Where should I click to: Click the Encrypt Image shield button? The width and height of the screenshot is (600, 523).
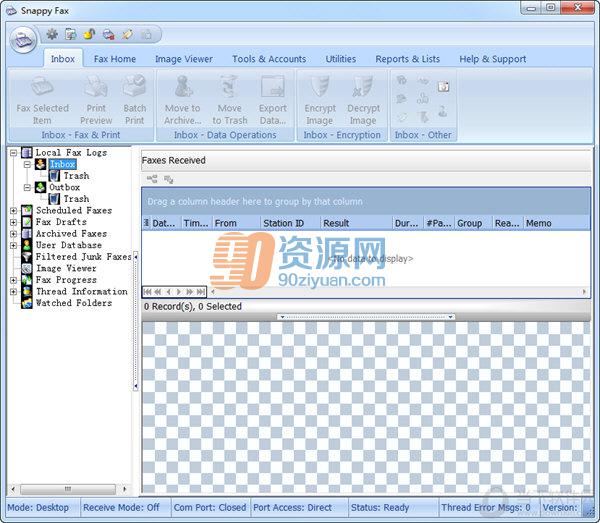click(320, 99)
